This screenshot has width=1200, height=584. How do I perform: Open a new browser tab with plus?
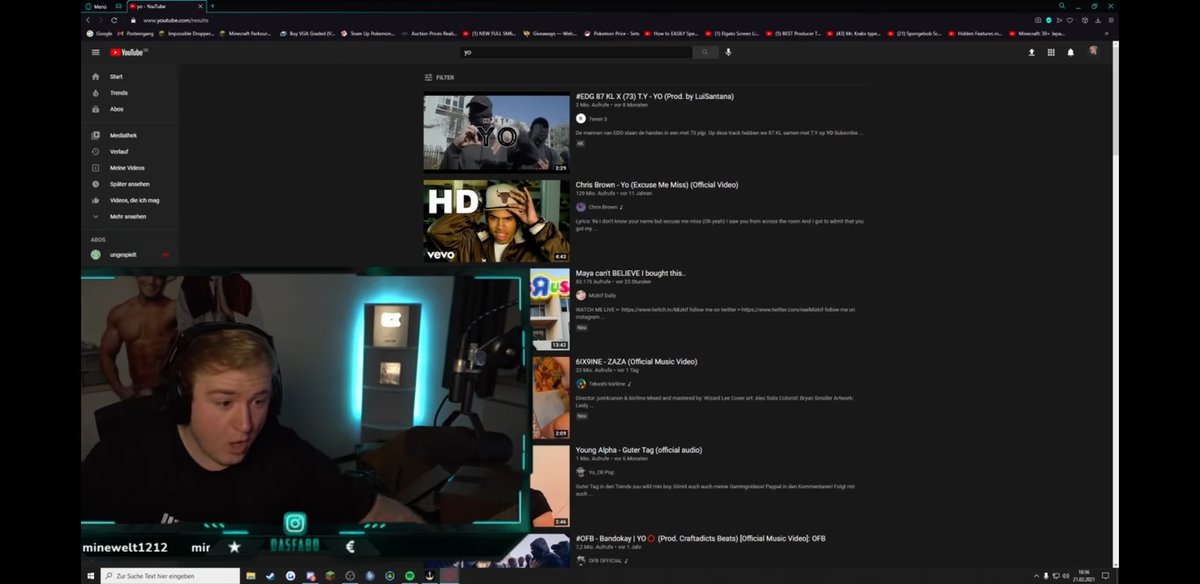click(212, 6)
